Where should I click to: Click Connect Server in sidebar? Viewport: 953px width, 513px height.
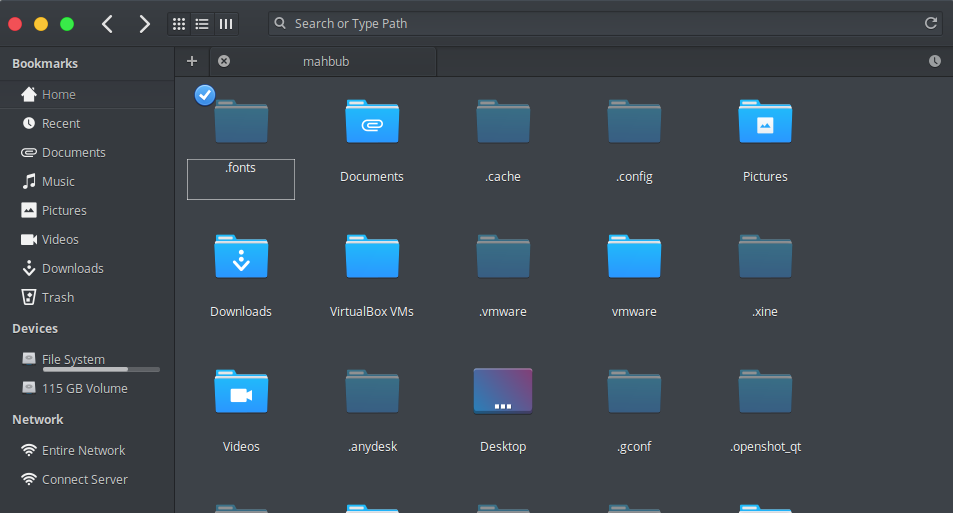point(88,480)
